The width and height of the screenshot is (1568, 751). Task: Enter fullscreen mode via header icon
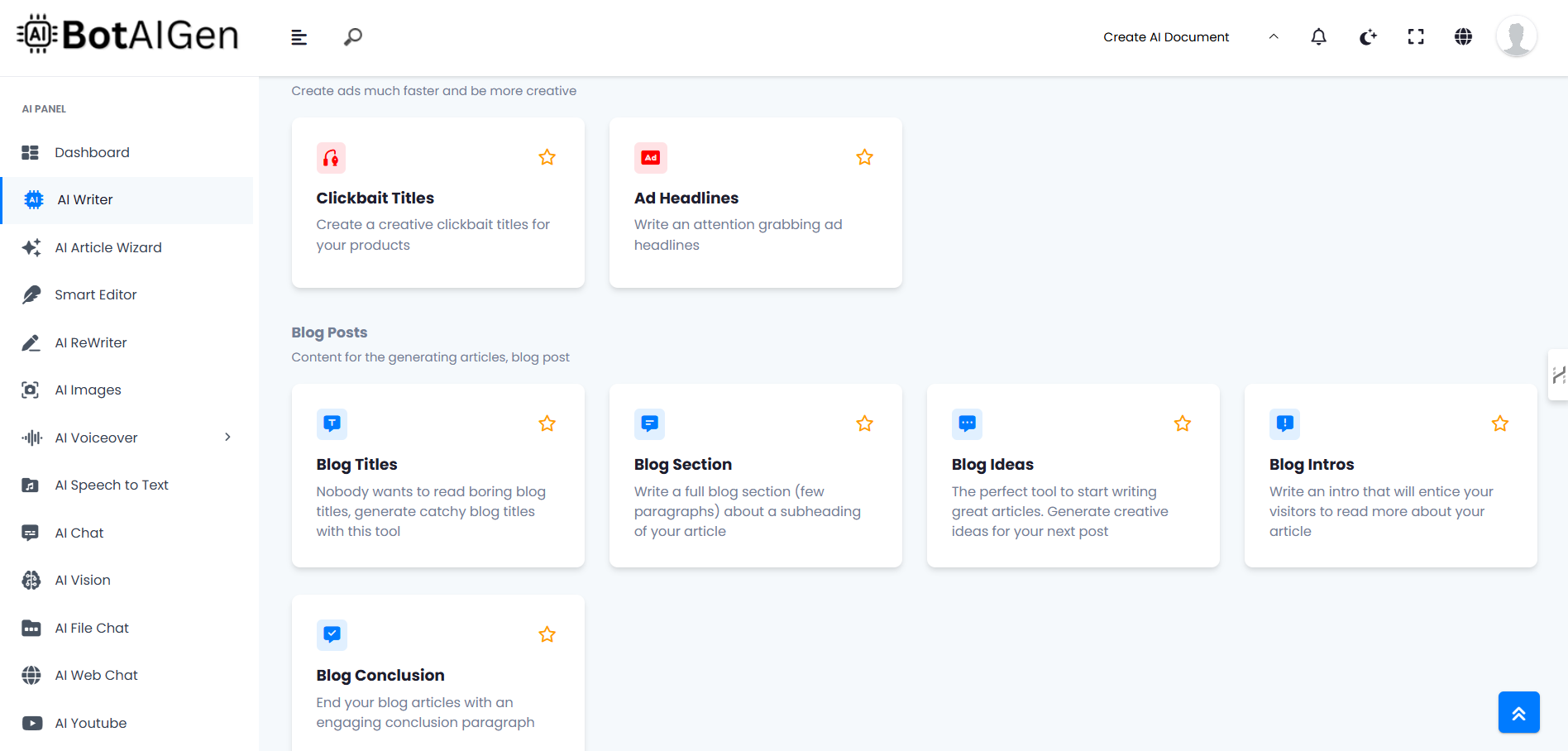click(x=1416, y=37)
